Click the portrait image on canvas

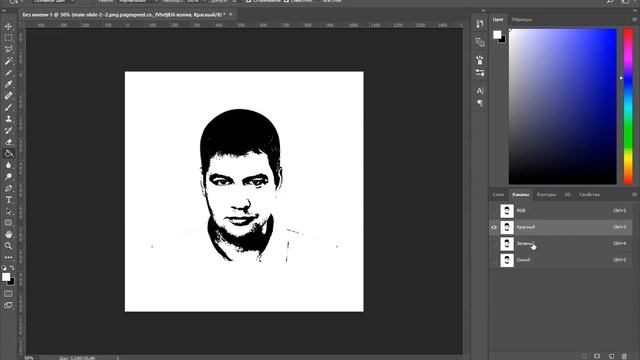pos(244,191)
